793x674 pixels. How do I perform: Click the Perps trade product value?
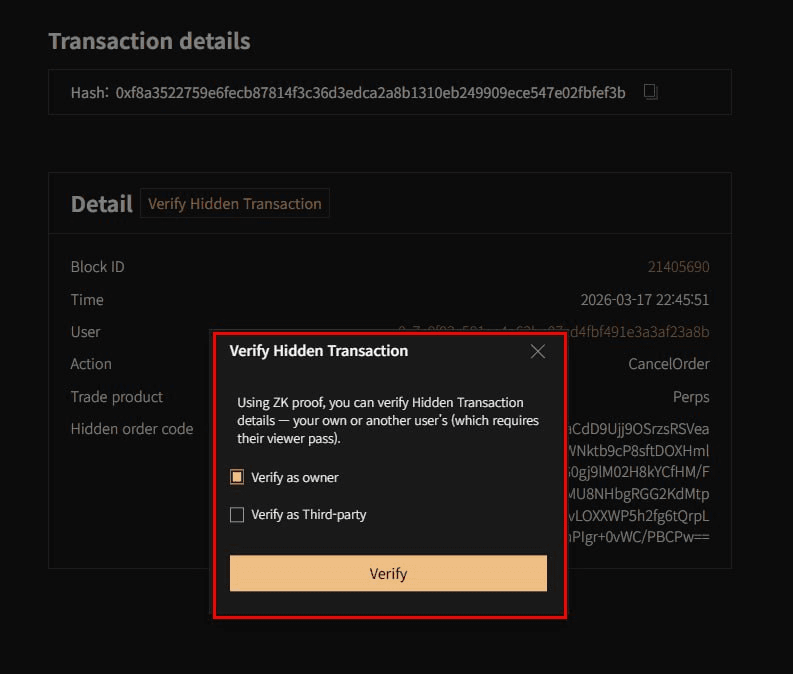690,397
